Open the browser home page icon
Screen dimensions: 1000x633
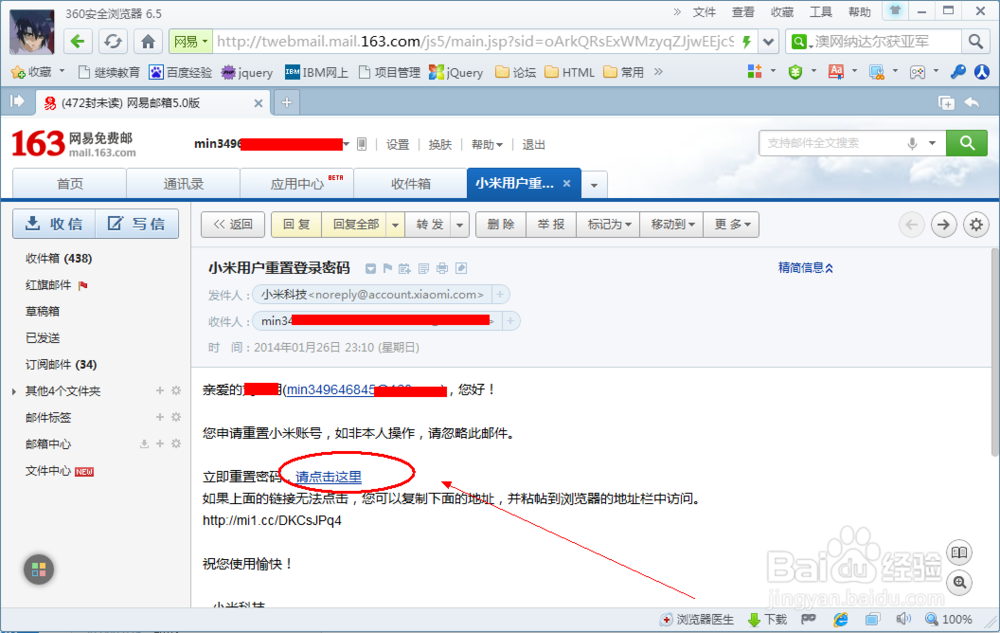pyautogui.click(x=148, y=42)
